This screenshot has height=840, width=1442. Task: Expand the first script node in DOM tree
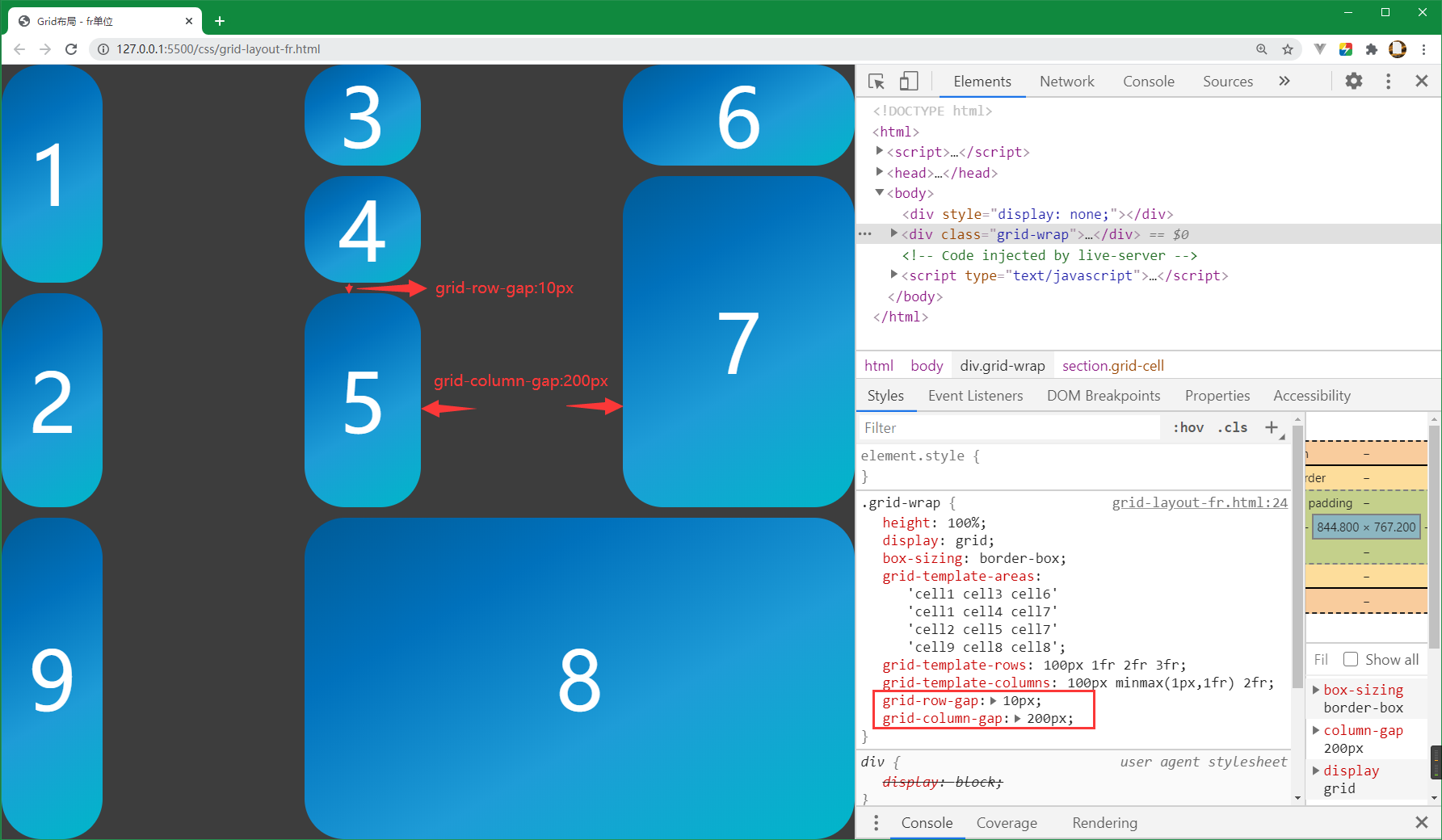tap(880, 151)
